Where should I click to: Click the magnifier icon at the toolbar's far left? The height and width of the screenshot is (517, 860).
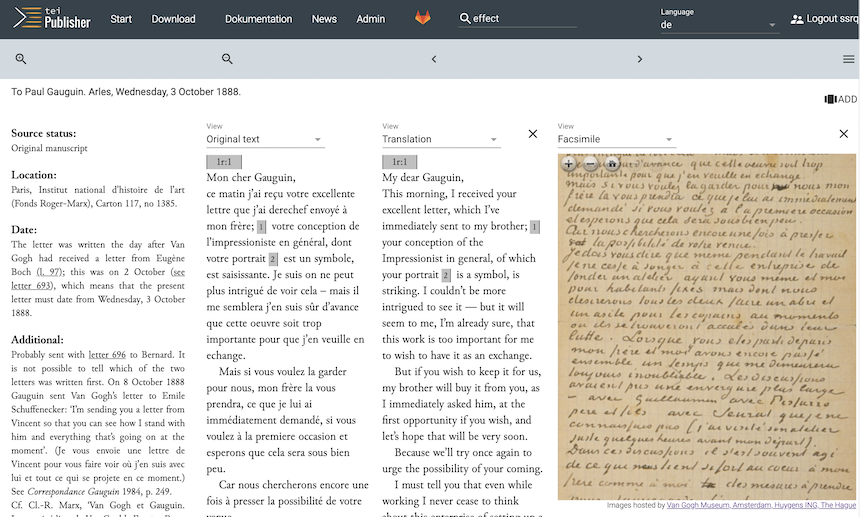pos(21,59)
